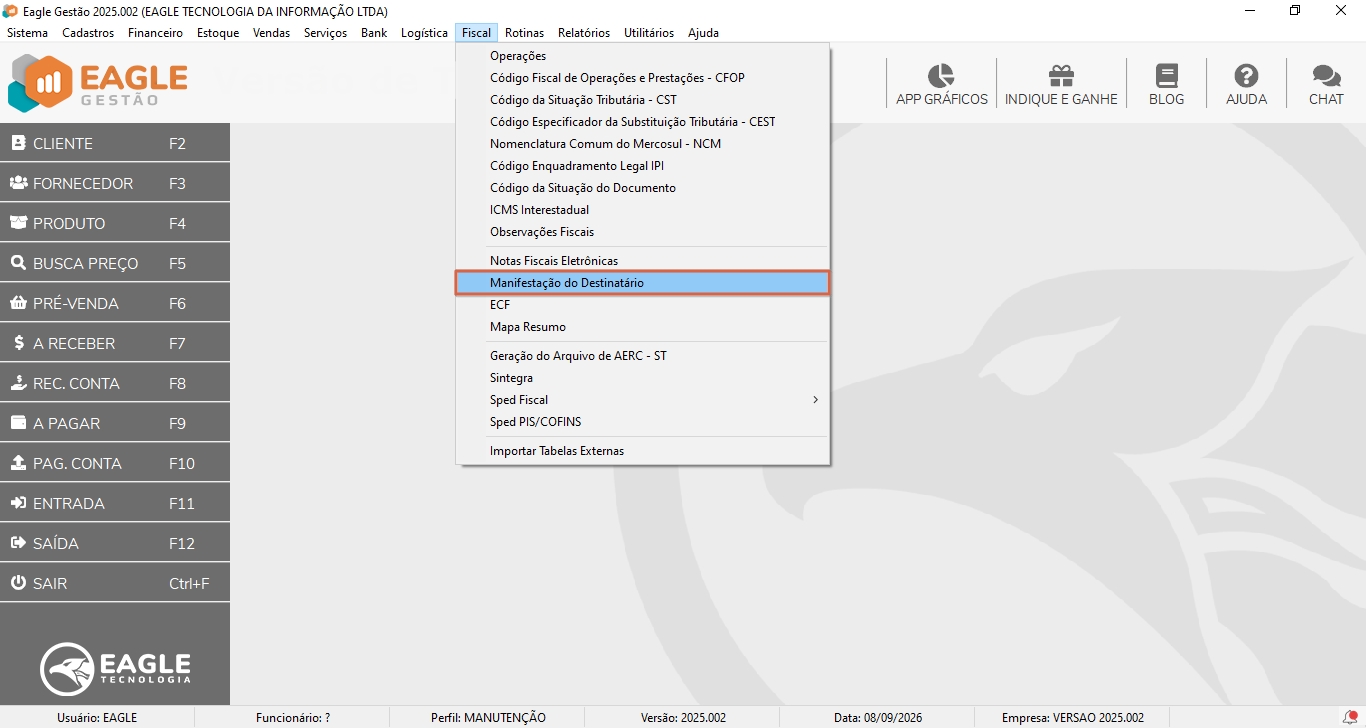Select PRODUTO in the sidebar
This screenshot has width=1366, height=728.
coord(115,223)
